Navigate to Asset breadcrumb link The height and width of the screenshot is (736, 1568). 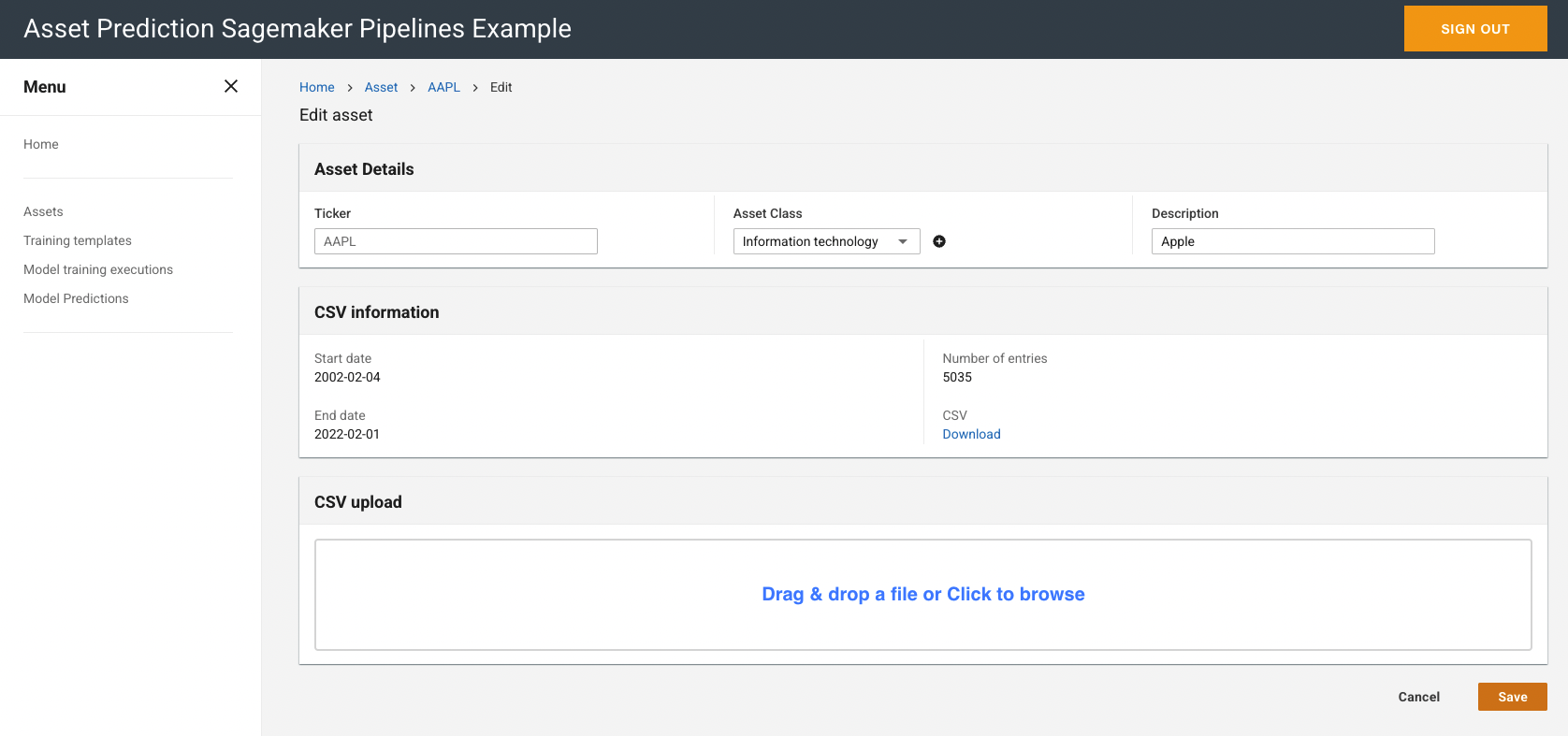tap(381, 87)
